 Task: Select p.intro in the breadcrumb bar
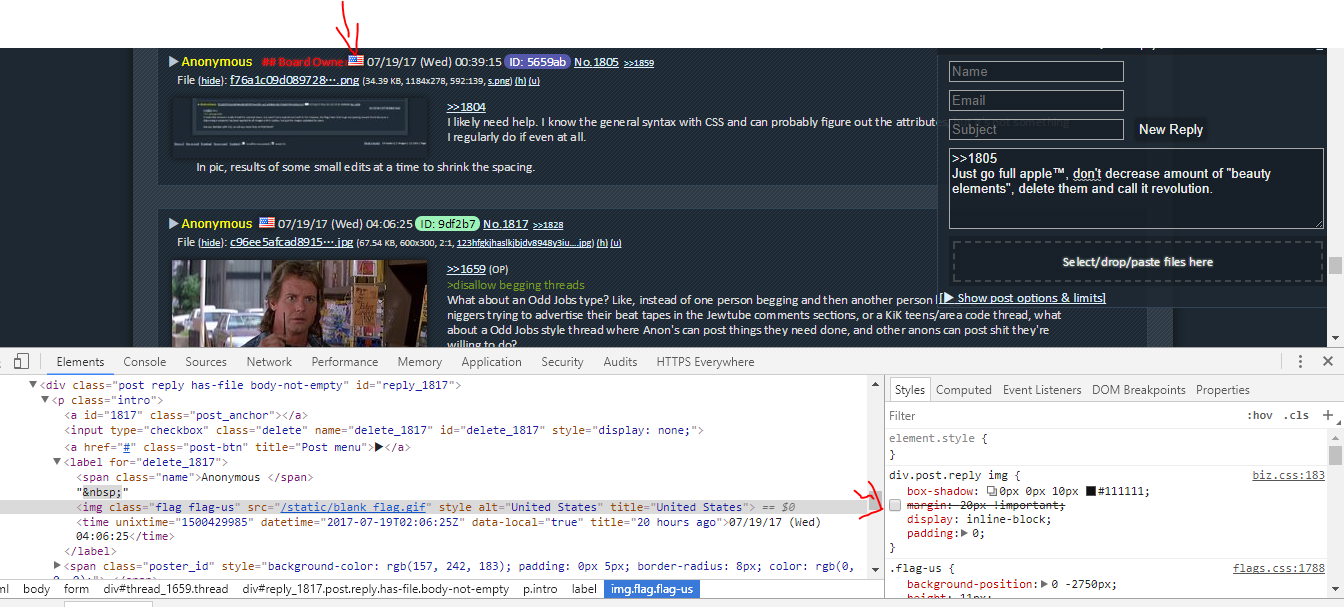point(542,589)
